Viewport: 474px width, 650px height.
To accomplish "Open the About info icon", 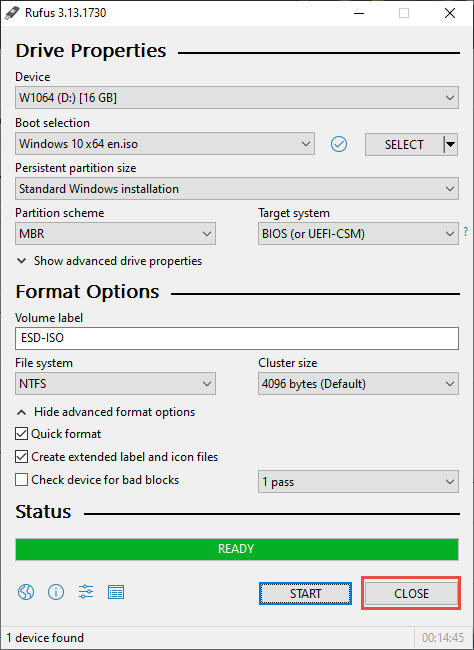I will pos(56,592).
